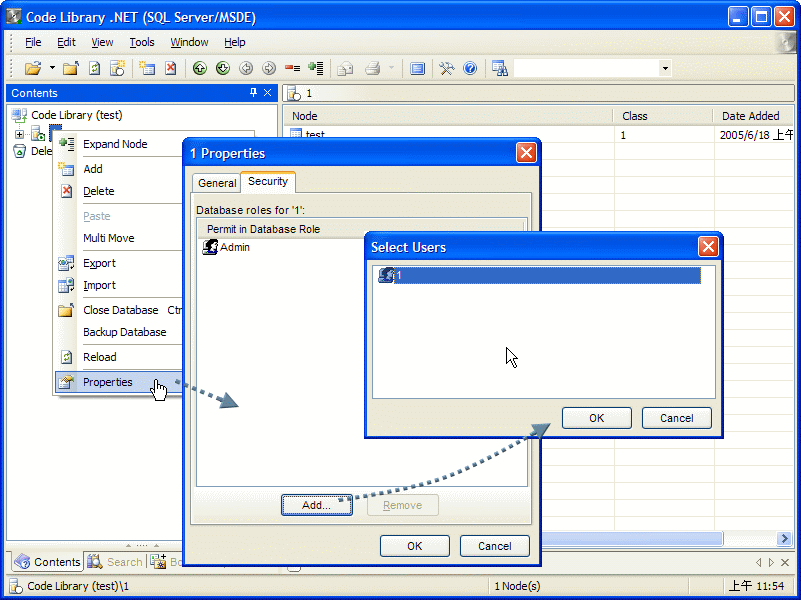Viewport: 801px width, 600px height.
Task: Select Code Library (test) root tree item
Action: click(77, 115)
